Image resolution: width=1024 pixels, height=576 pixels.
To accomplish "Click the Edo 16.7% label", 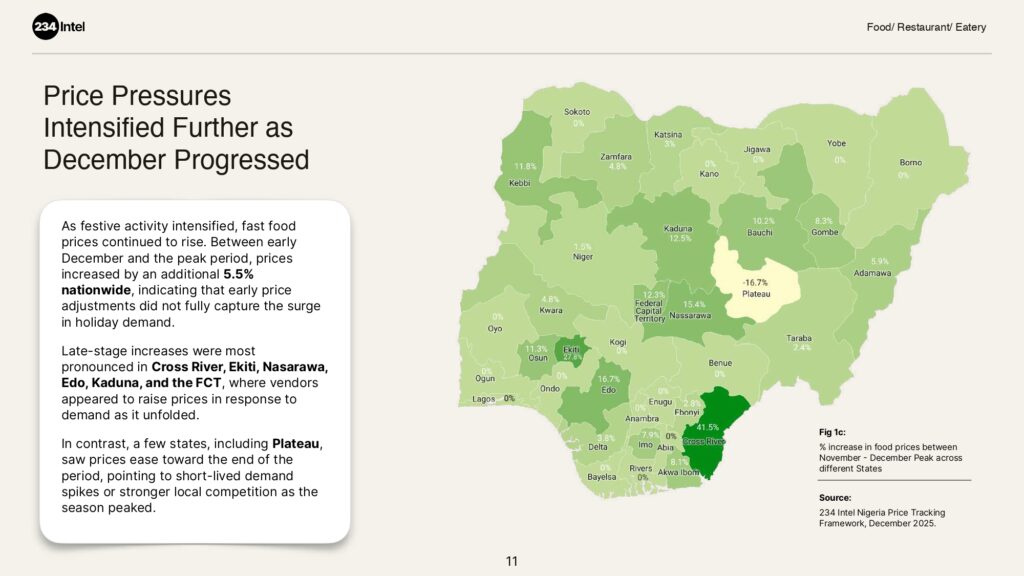I will point(607,385).
